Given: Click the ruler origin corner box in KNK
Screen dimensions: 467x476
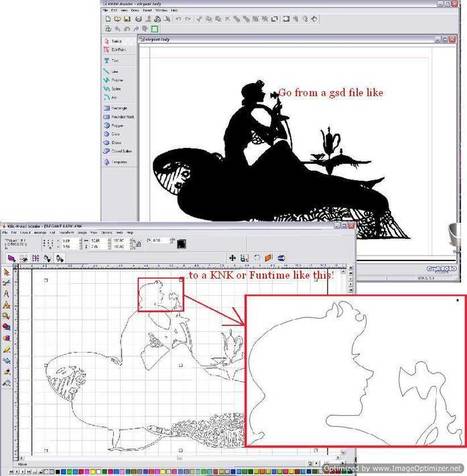Looking at the screenshot, I should tap(15, 267).
